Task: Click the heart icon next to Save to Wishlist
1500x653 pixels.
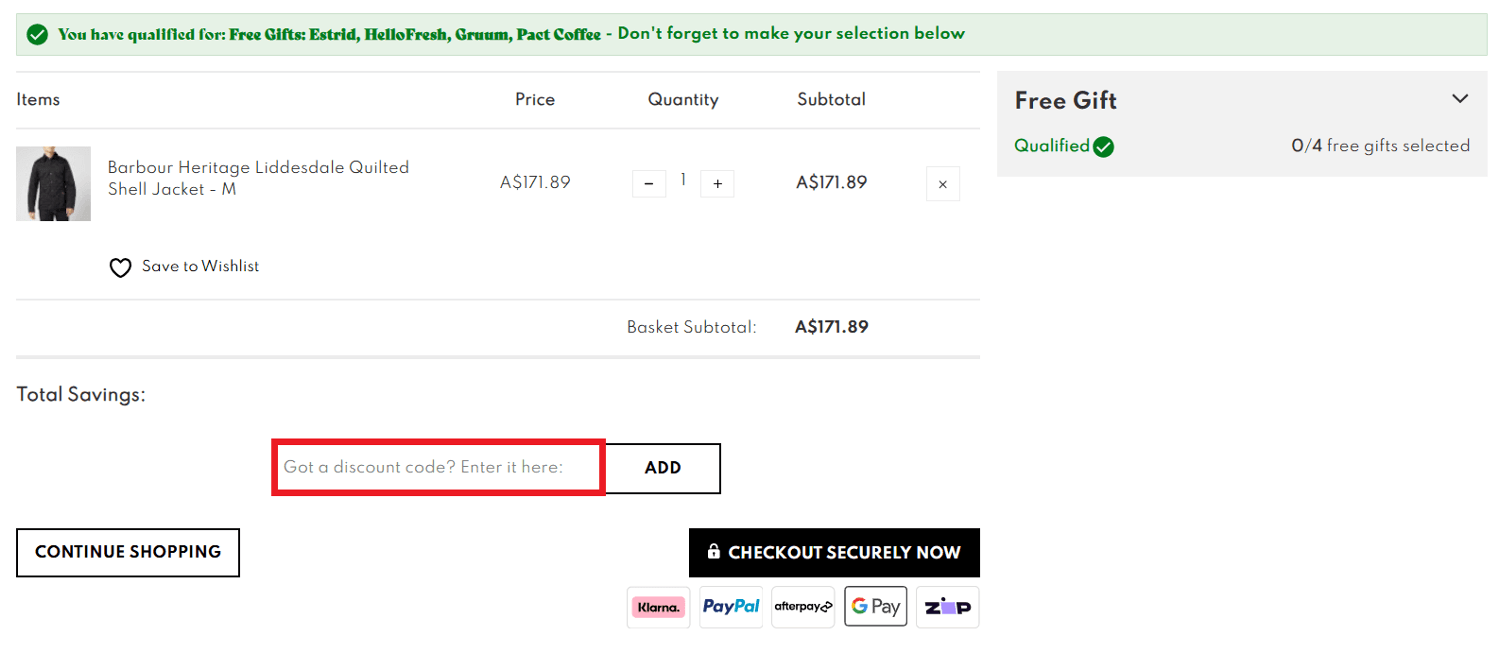Action: point(120,267)
